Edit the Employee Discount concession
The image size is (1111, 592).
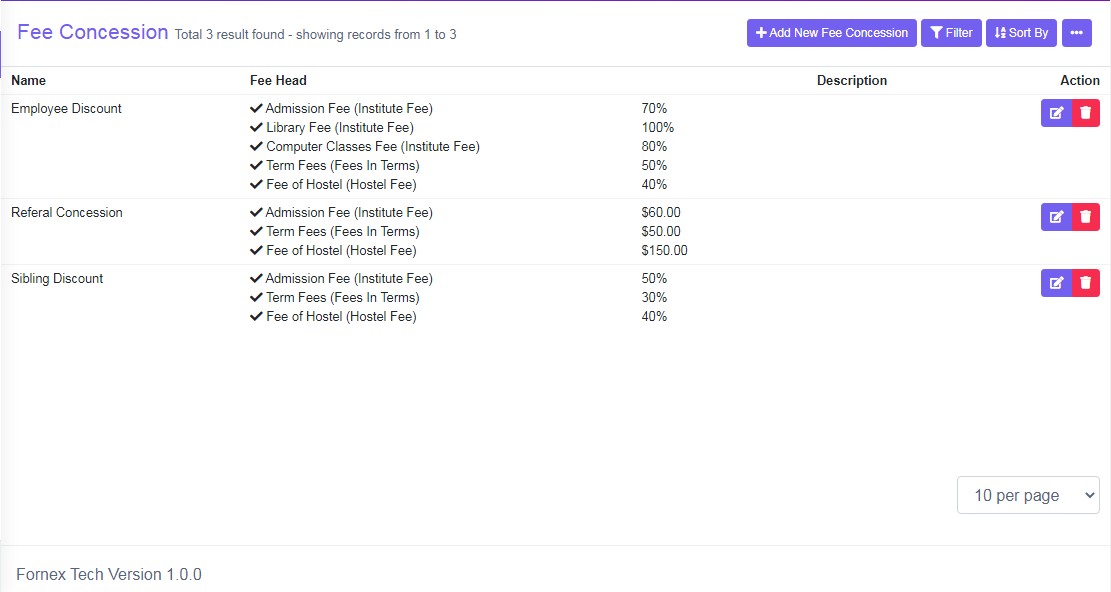(1056, 113)
